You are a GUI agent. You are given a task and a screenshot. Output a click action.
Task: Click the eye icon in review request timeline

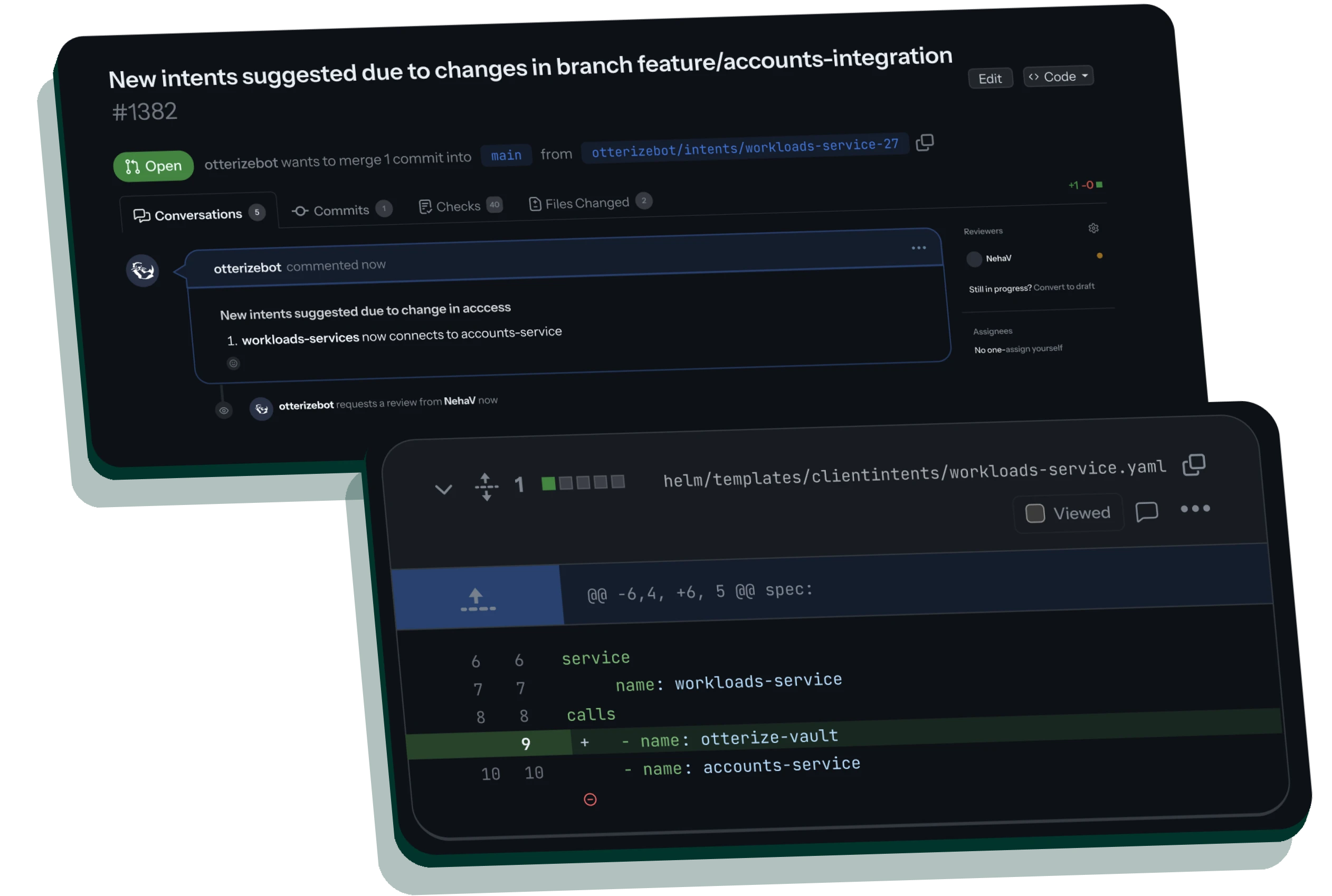point(224,411)
